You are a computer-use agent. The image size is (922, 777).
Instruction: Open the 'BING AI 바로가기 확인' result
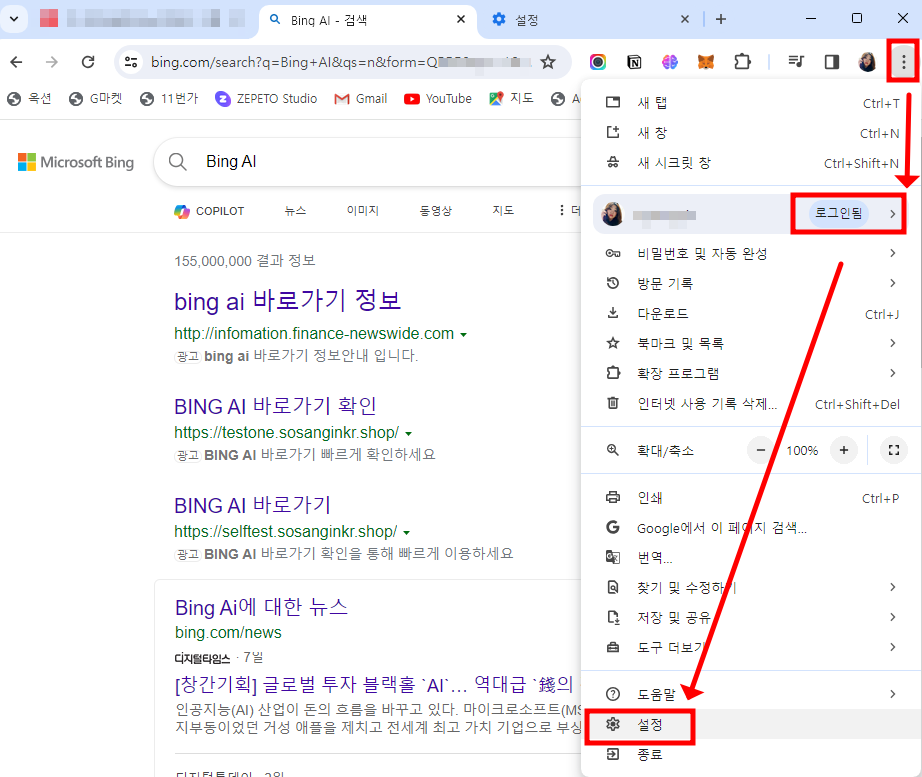pyautogui.click(x=275, y=406)
